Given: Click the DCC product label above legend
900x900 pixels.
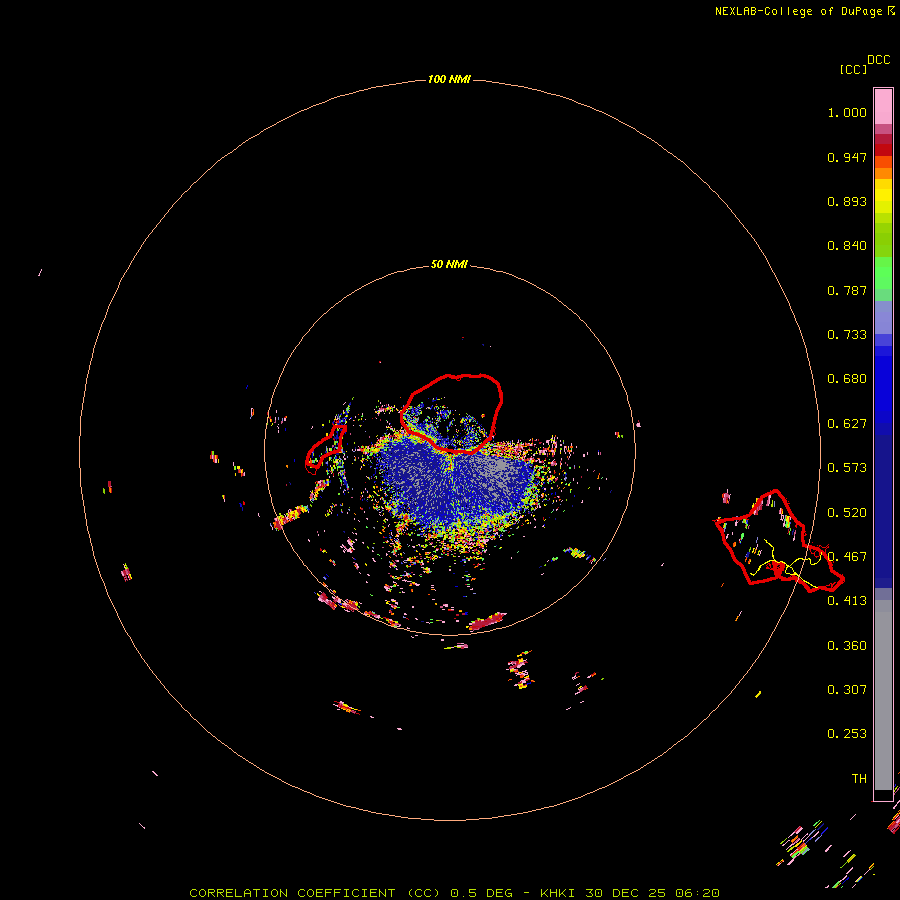Looking at the screenshot, I should coord(878,60).
